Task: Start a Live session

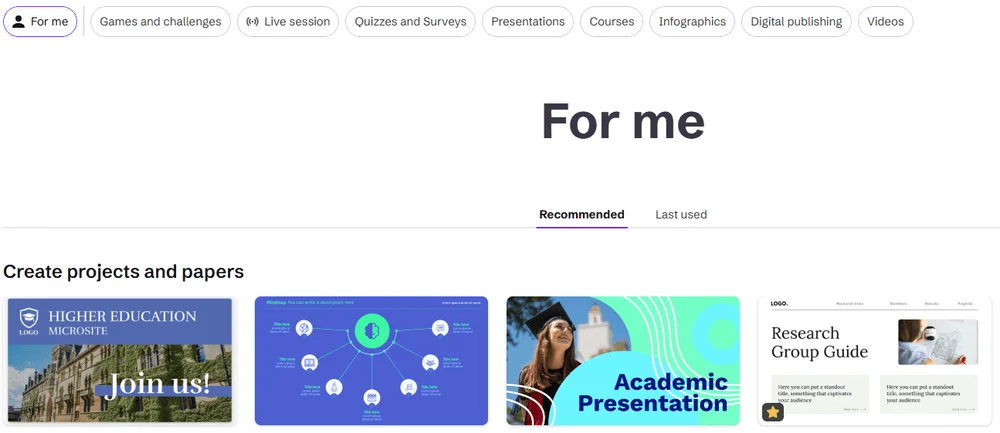Action: (288, 21)
